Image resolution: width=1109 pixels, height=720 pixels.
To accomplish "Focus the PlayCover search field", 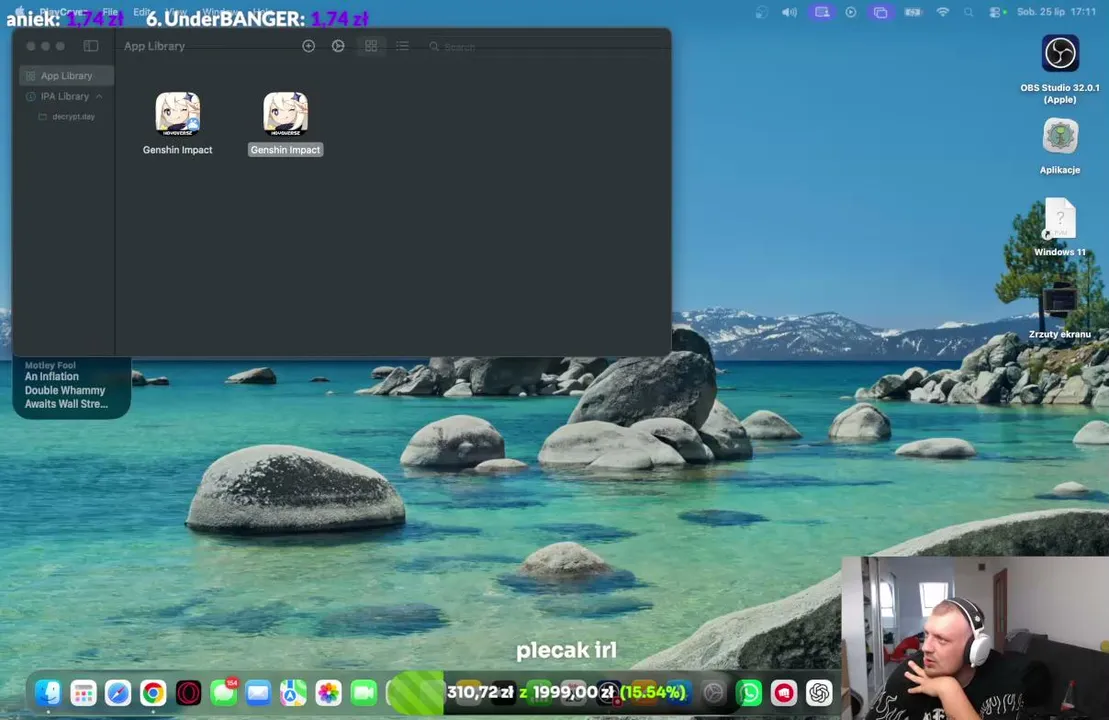I will pos(545,47).
